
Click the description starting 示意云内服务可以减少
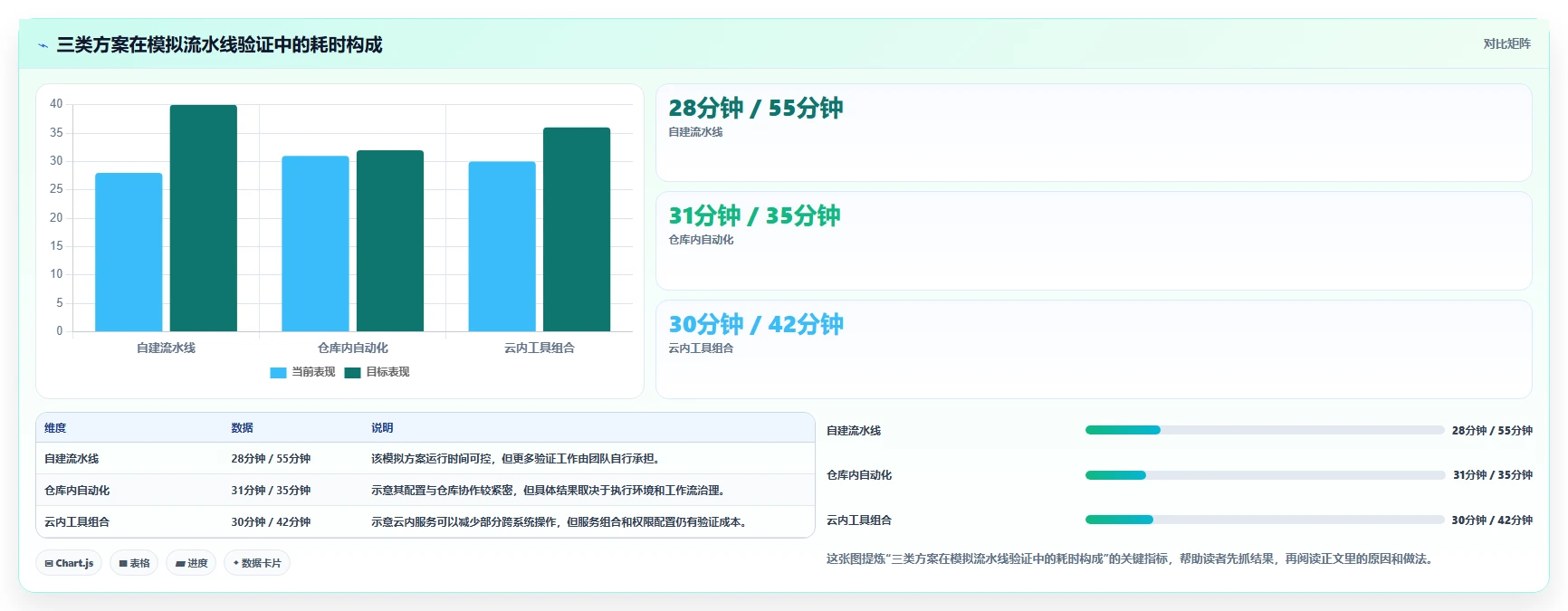click(x=561, y=522)
